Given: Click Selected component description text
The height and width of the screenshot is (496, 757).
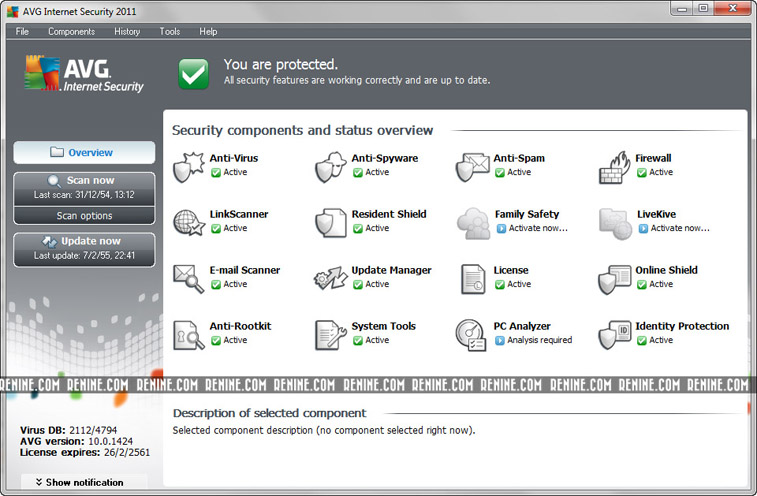Looking at the screenshot, I should pyautogui.click(x=324, y=430).
